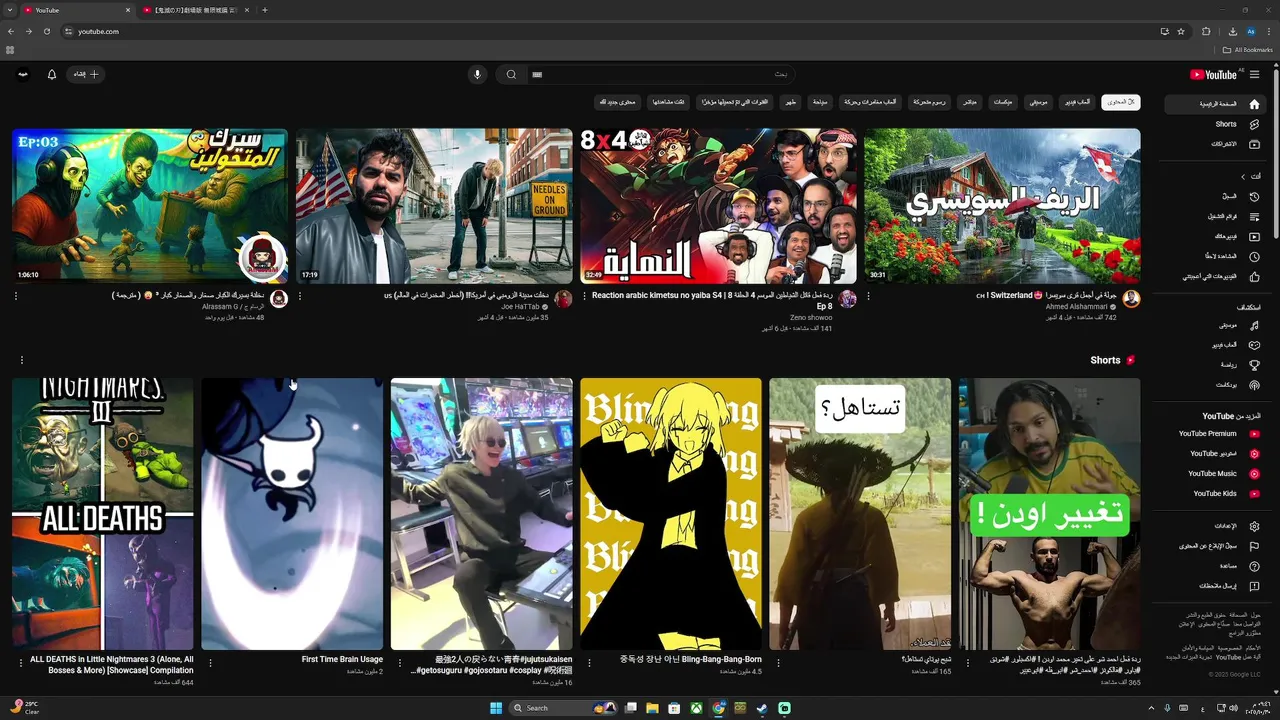Open more options for Switzerland video
The image size is (1280, 720).
[x=868, y=296]
